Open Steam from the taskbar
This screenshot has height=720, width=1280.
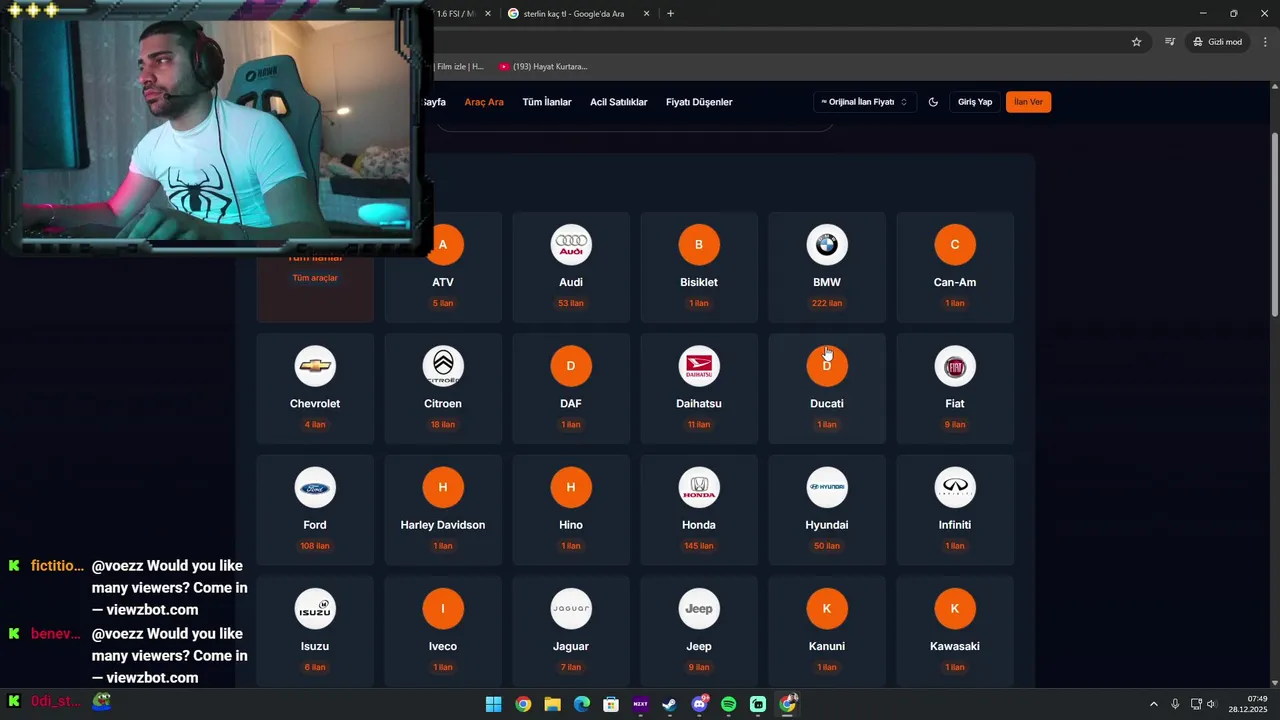[669, 704]
